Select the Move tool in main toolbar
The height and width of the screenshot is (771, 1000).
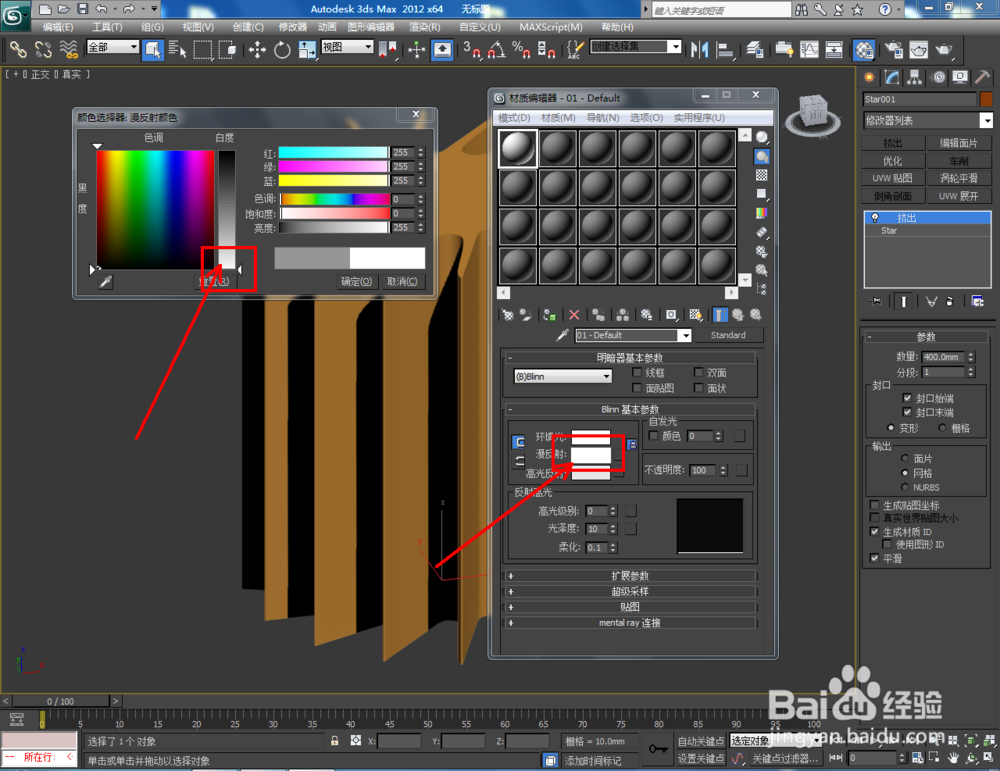[x=257, y=50]
